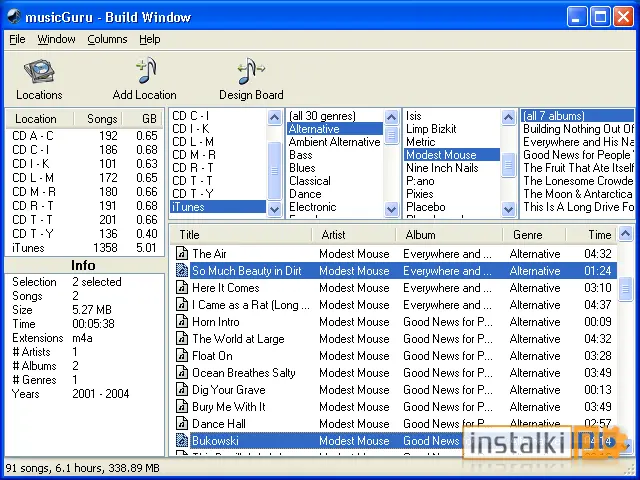Select artist Placebo

coord(452,207)
